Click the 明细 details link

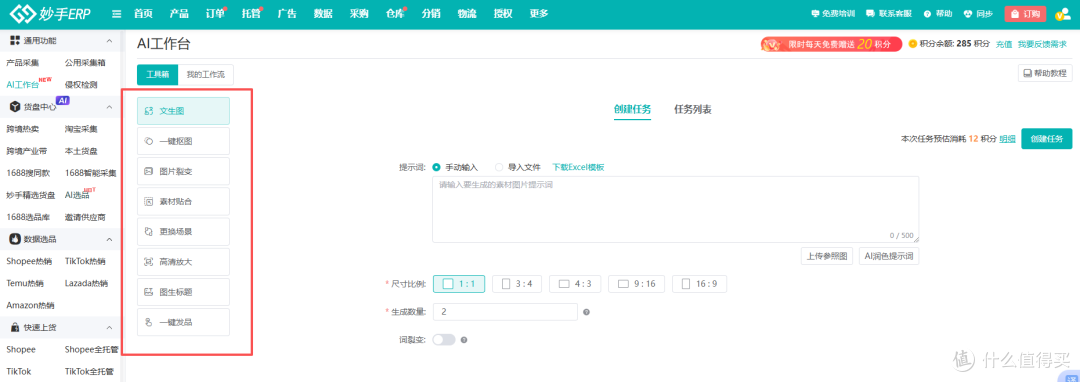click(1008, 139)
